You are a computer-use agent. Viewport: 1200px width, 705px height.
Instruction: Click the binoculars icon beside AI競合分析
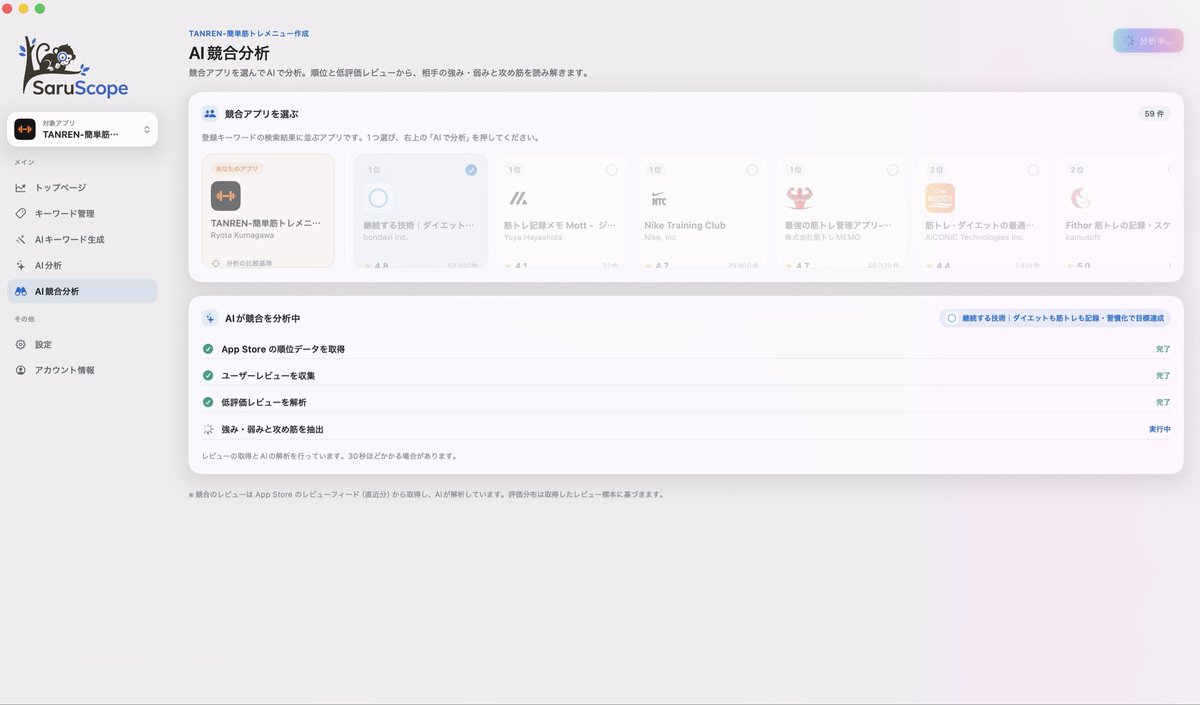pyautogui.click(x=21, y=291)
